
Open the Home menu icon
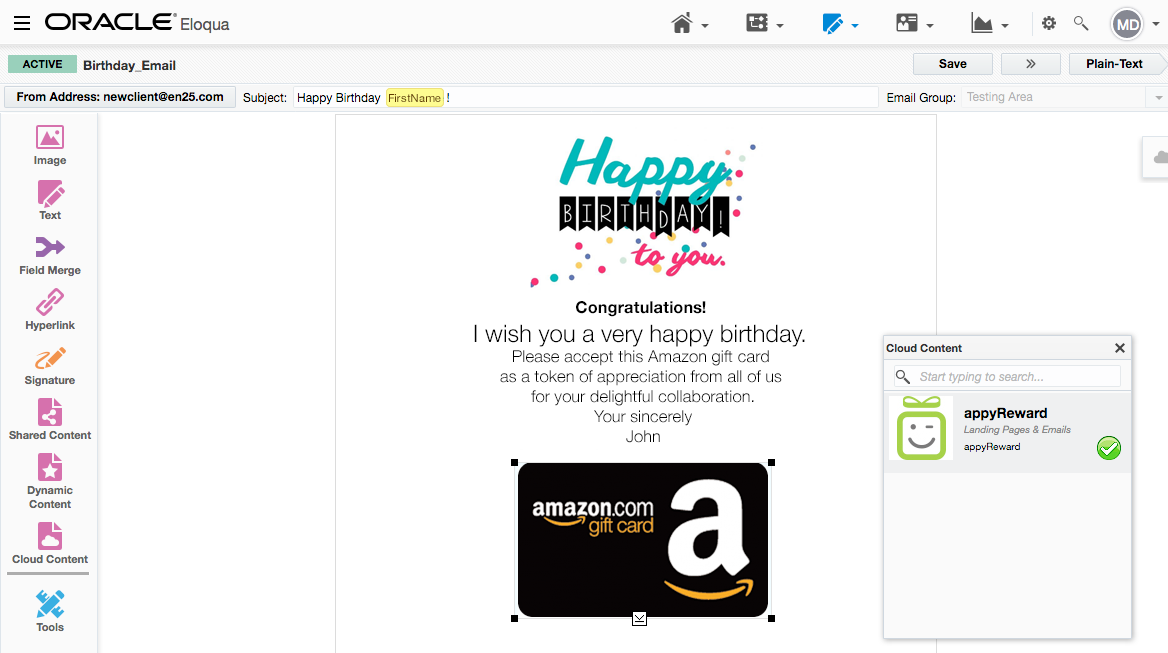pyautogui.click(x=682, y=24)
